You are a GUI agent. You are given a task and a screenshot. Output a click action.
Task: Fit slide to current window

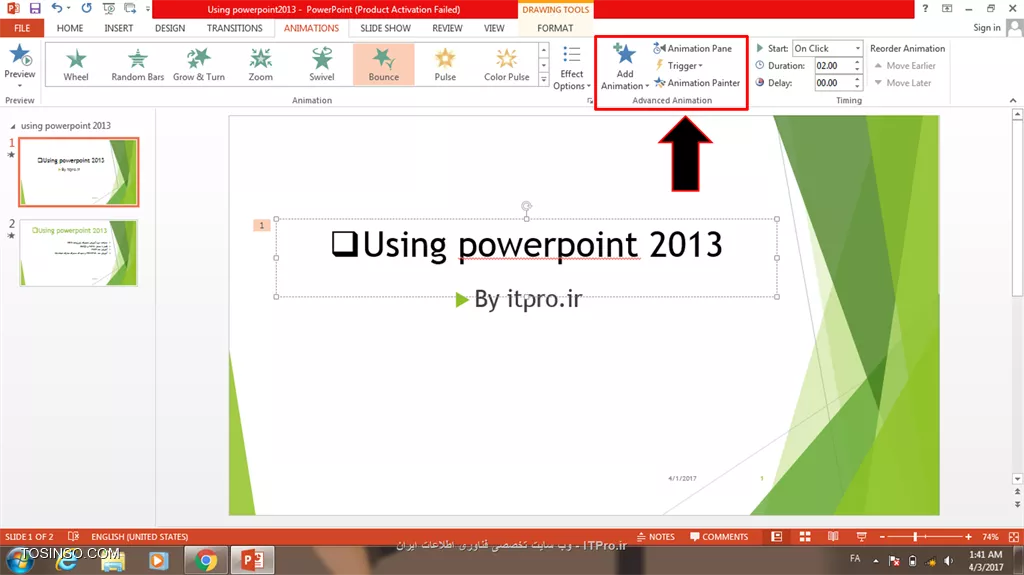point(1014,536)
